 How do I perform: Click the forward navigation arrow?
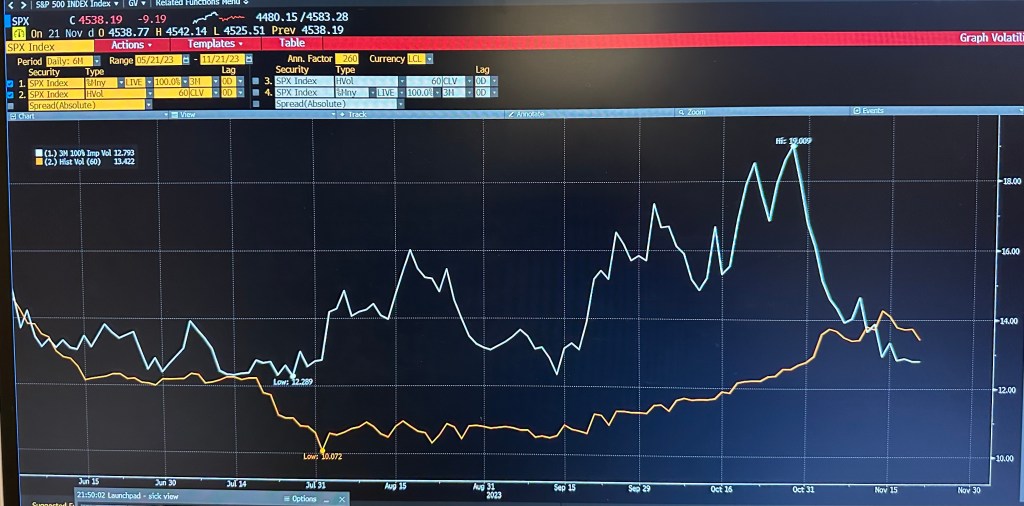pyautogui.click(x=22, y=4)
